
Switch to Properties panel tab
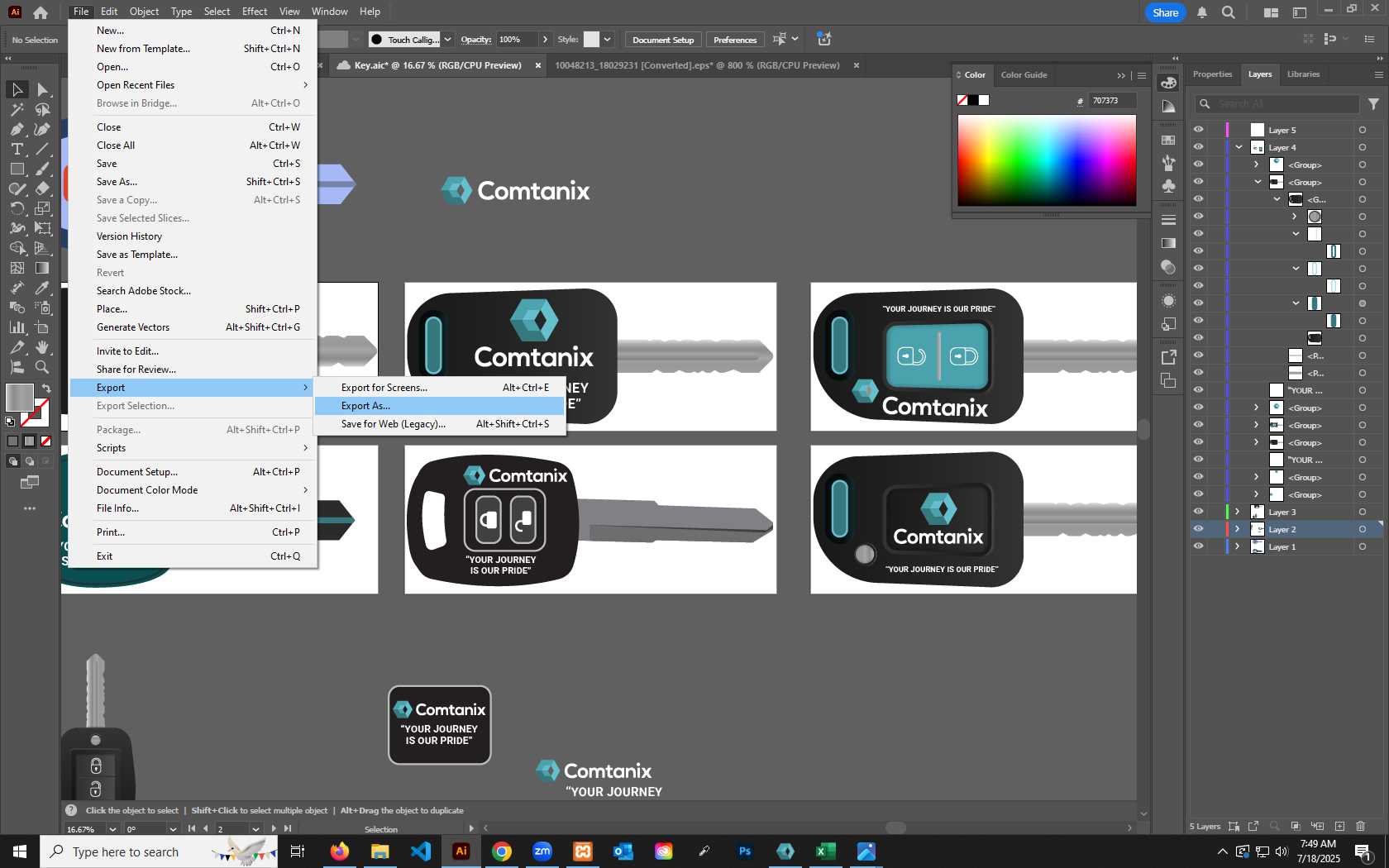click(x=1212, y=74)
